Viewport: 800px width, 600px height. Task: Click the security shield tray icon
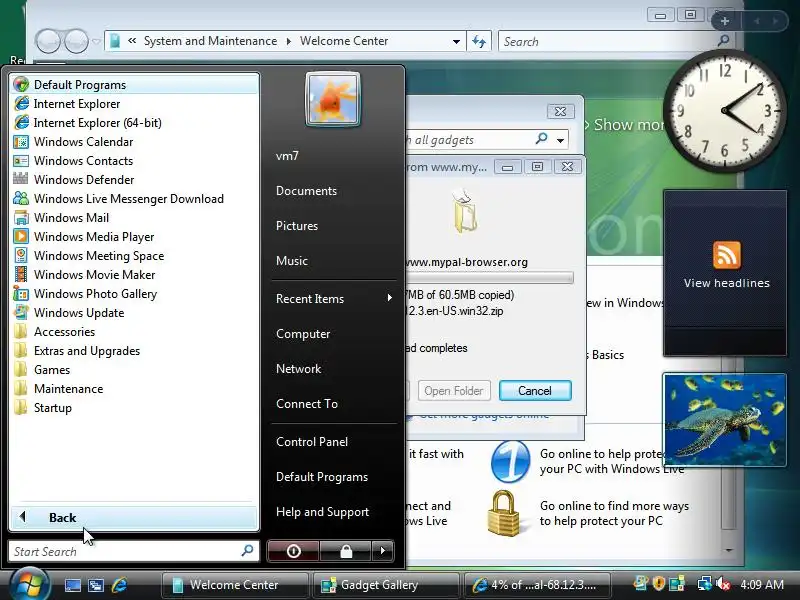point(659,584)
